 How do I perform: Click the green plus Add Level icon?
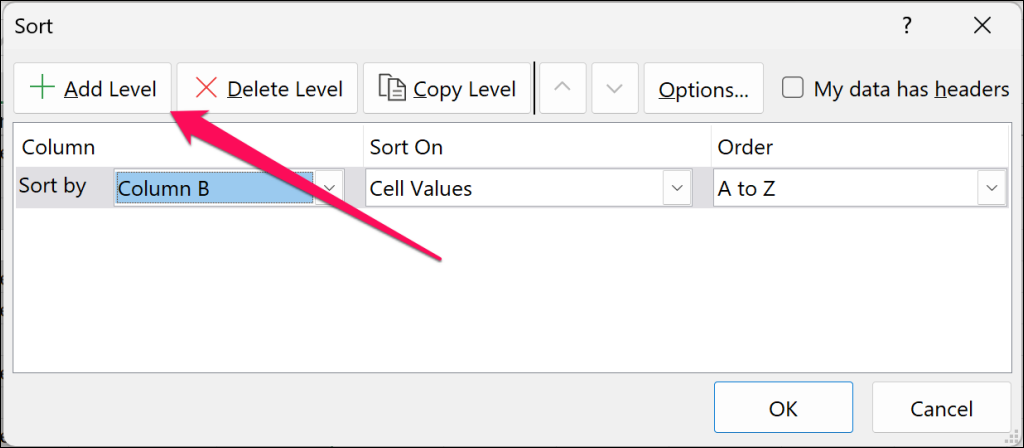click(43, 88)
